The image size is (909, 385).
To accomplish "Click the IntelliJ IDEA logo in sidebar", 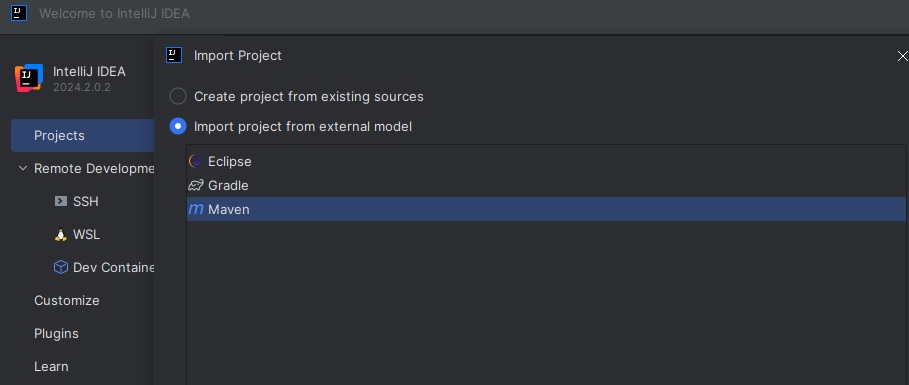I will (29, 78).
